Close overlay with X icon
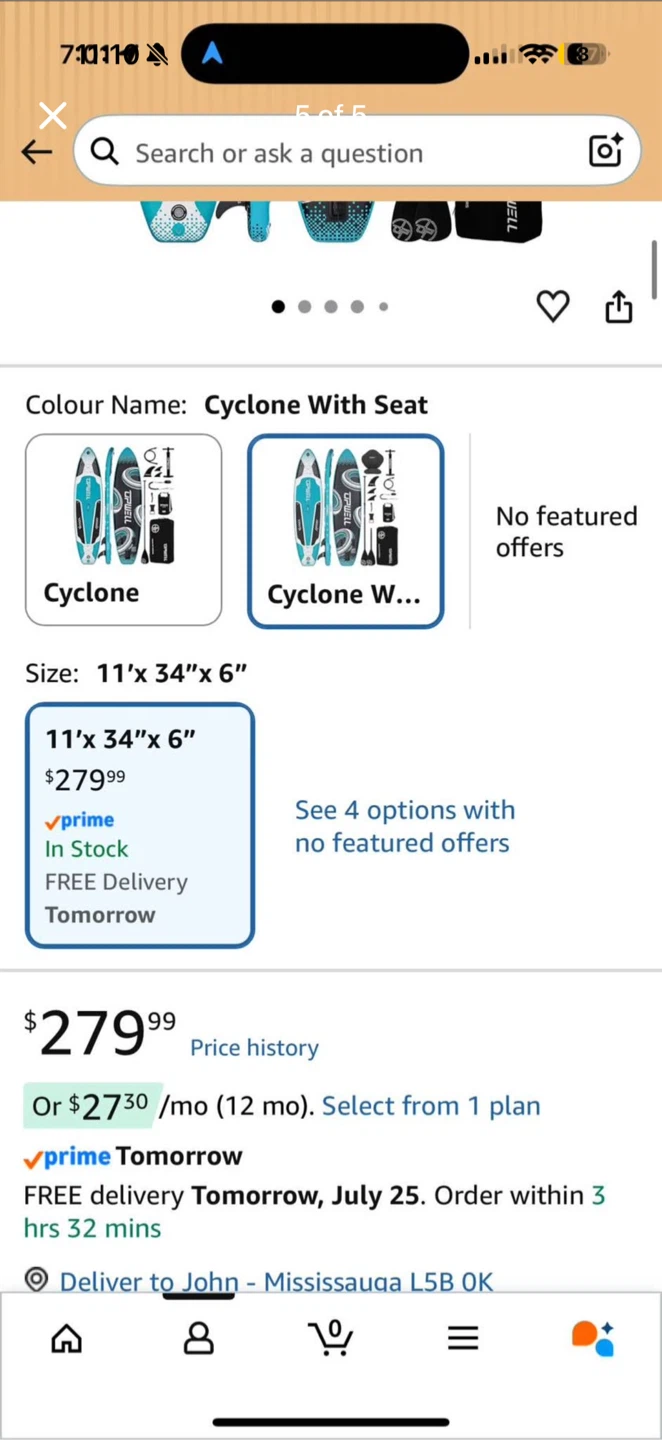This screenshot has width=662, height=1440. (53, 115)
